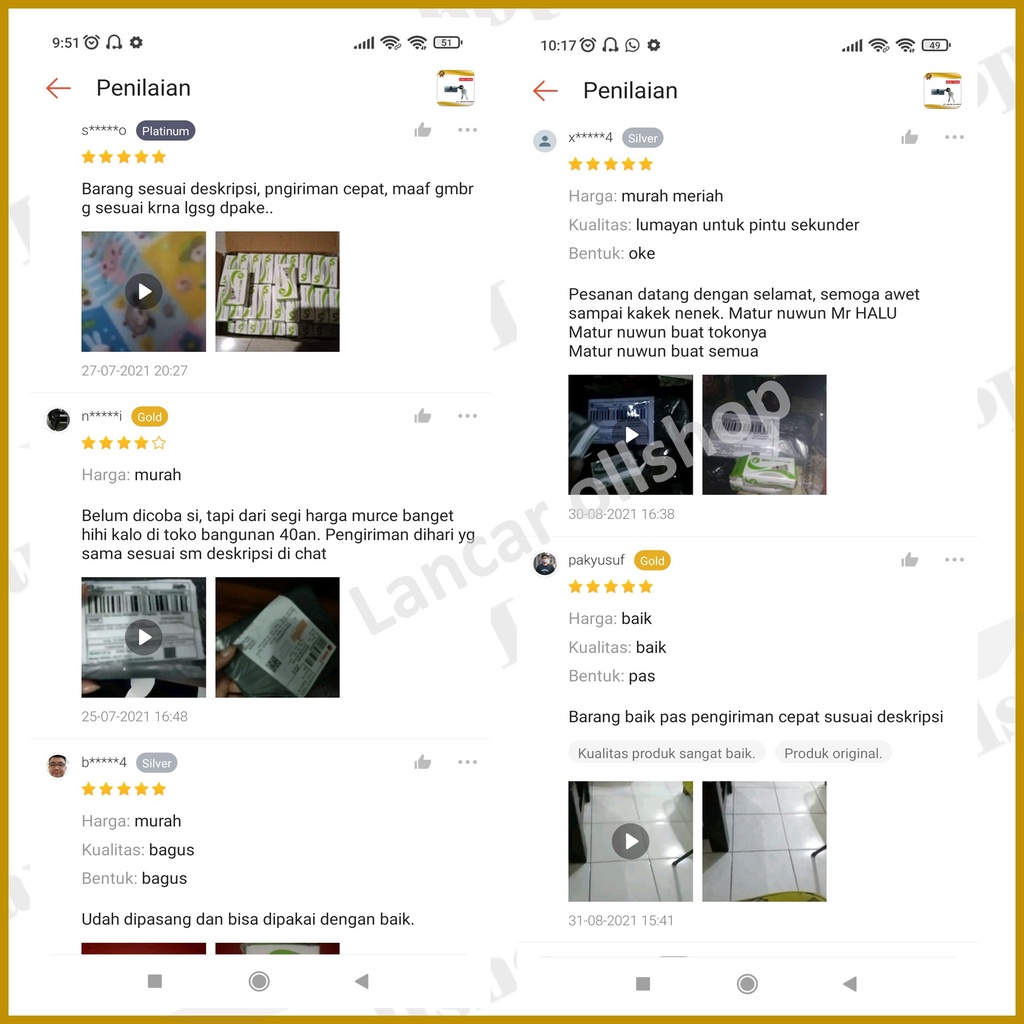The height and width of the screenshot is (1024, 1024).
Task: Play the video in pakyusuf review
Action: 630,841
